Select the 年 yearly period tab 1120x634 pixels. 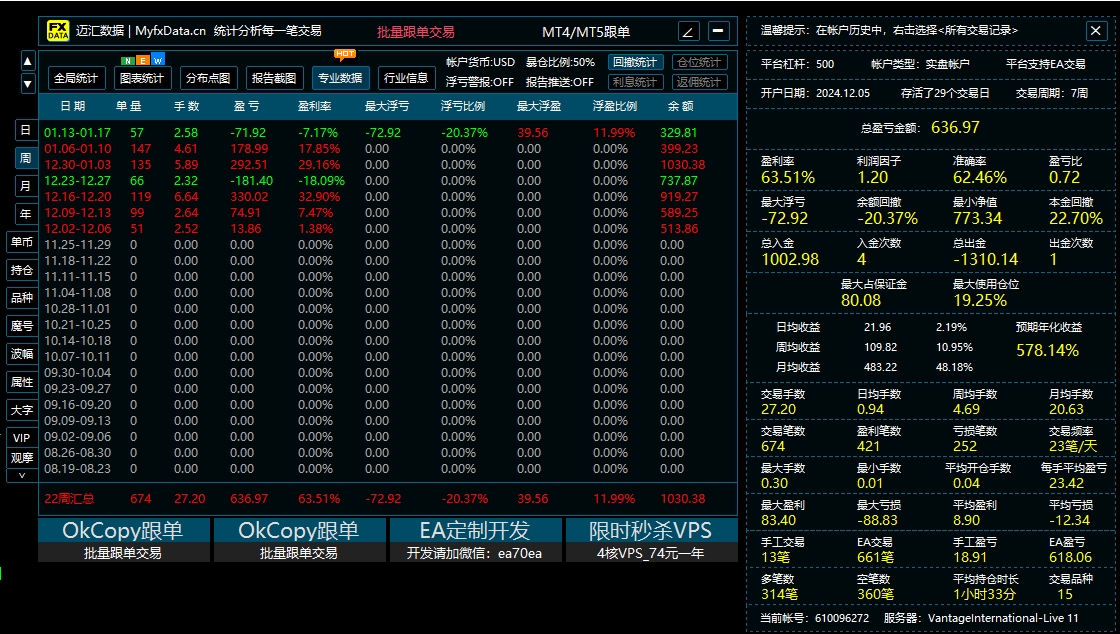point(26,213)
